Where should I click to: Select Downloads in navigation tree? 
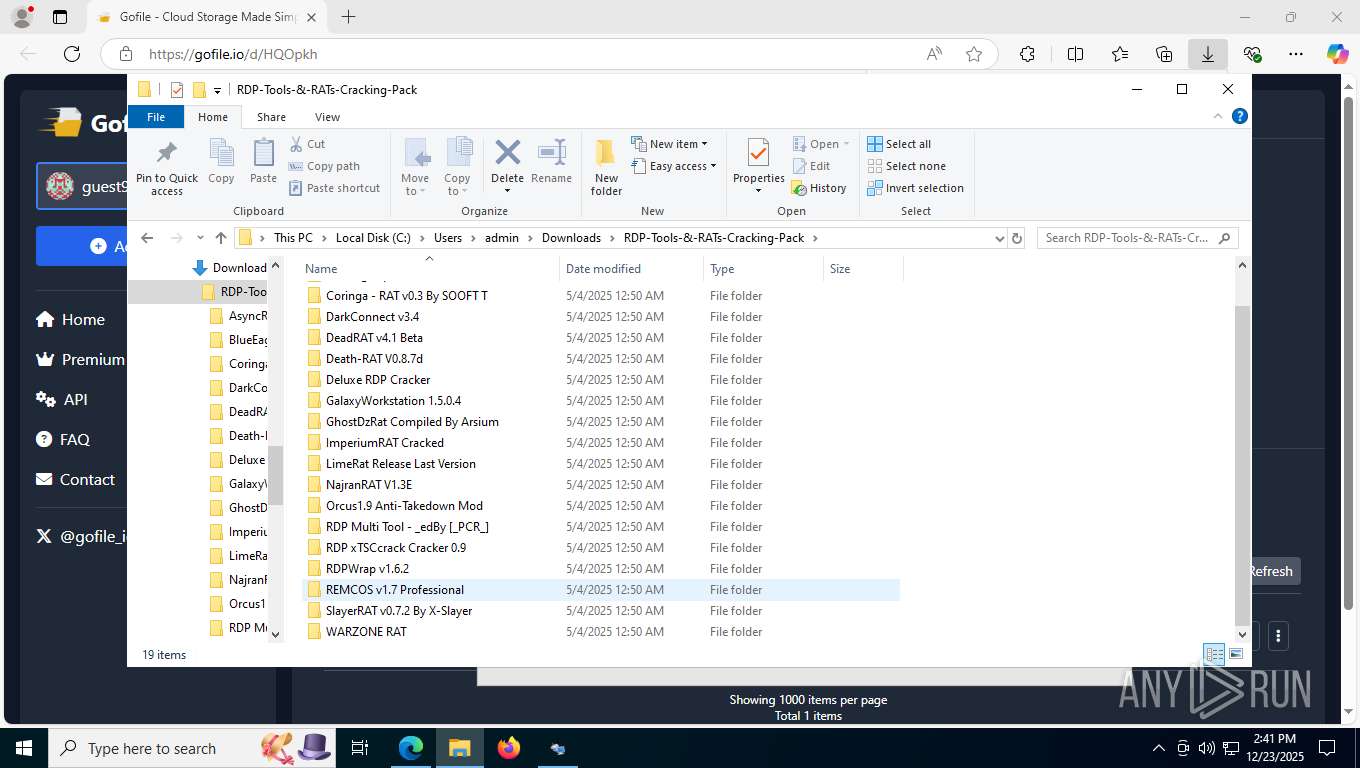[x=229, y=267]
